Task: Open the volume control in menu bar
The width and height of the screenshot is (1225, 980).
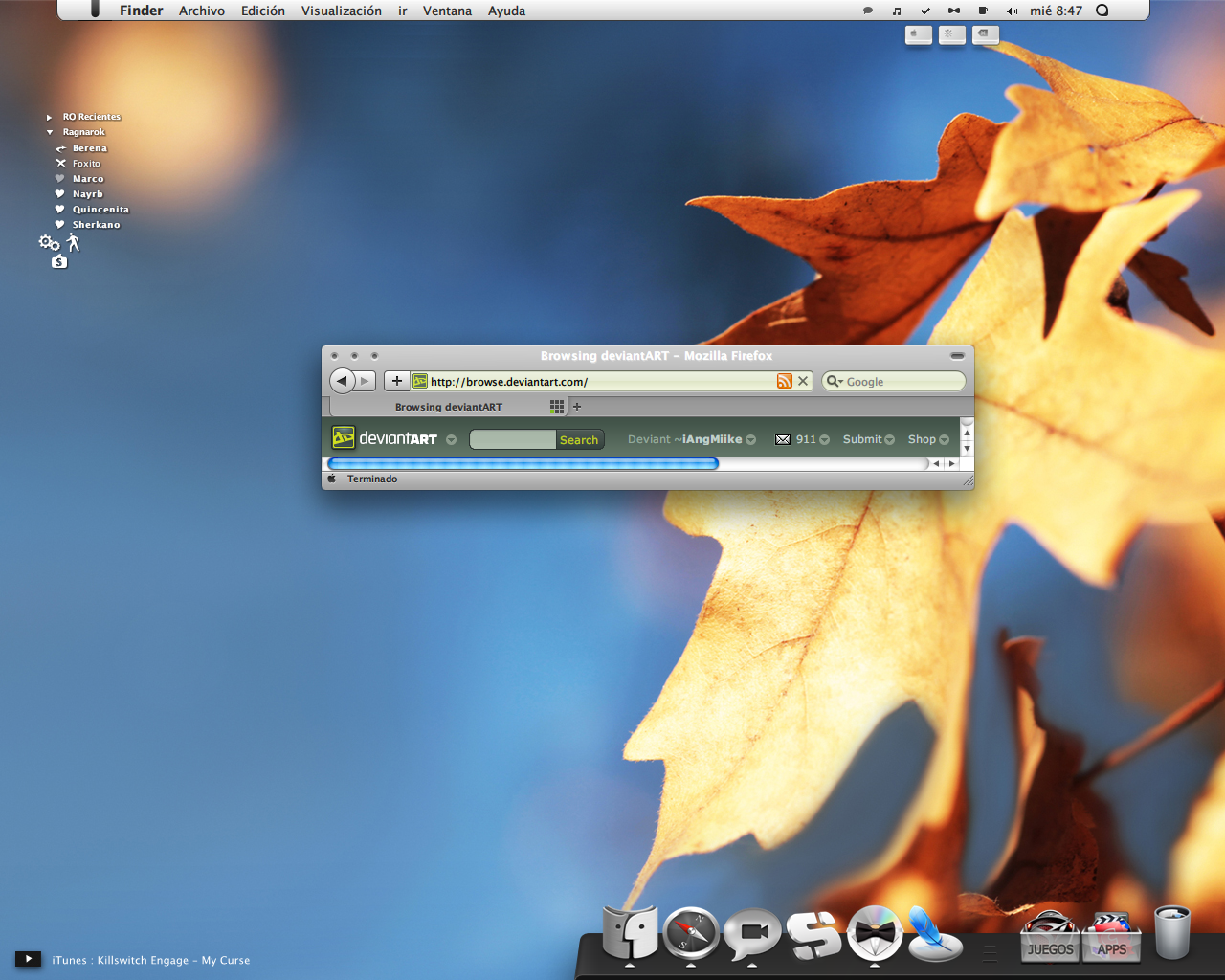Action: (1012, 11)
